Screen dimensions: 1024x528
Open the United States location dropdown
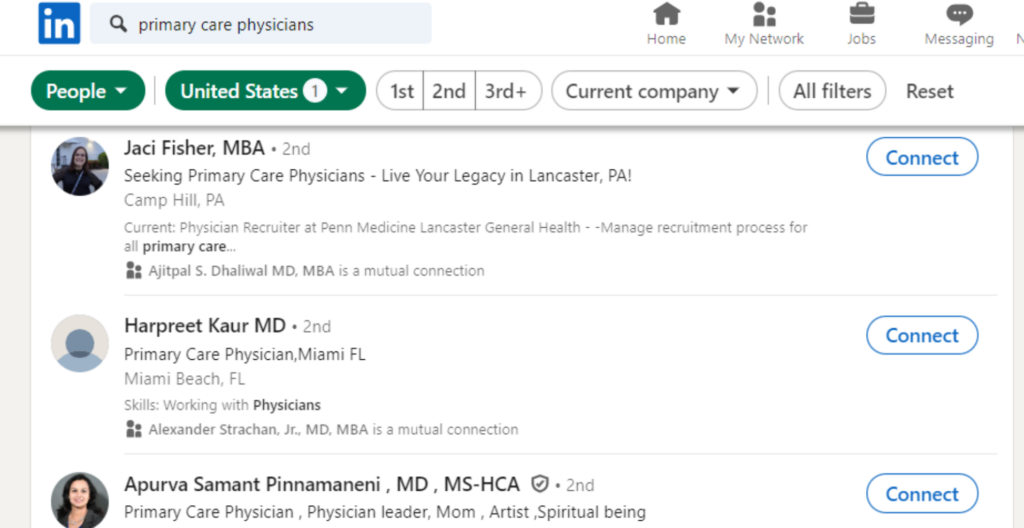tap(265, 91)
